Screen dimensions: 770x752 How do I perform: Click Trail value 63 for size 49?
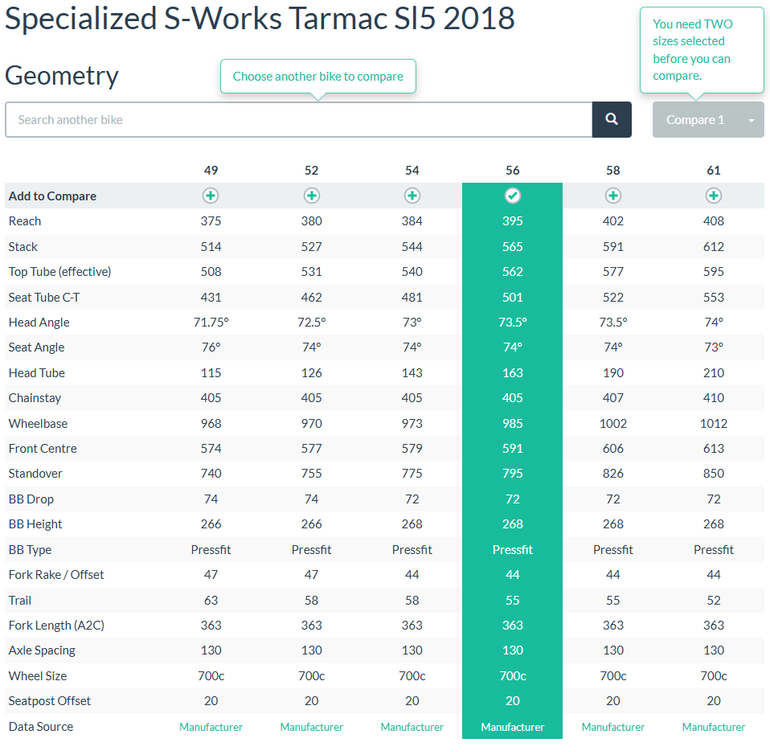[x=211, y=600]
